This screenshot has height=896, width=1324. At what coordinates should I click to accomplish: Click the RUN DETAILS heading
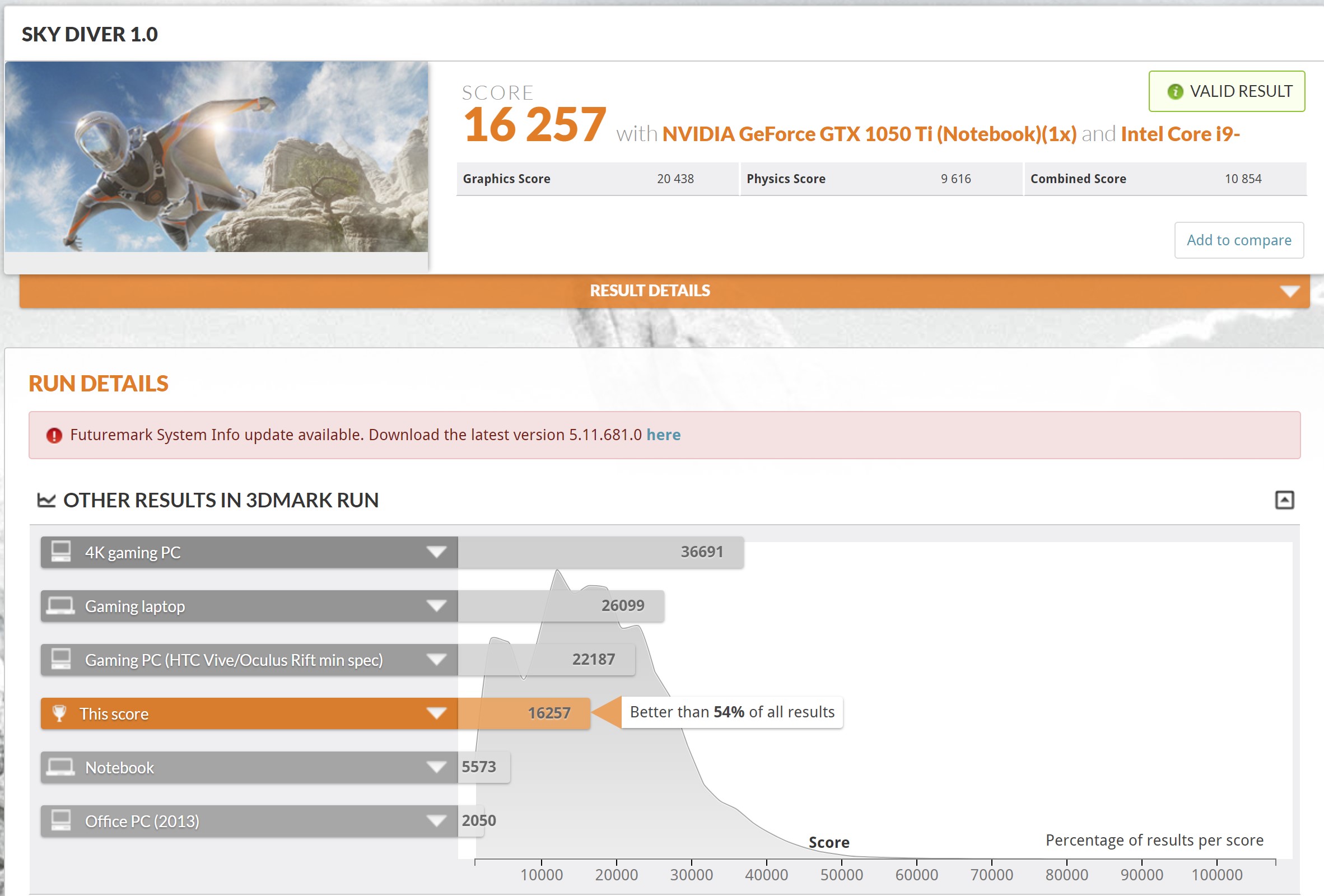point(99,384)
